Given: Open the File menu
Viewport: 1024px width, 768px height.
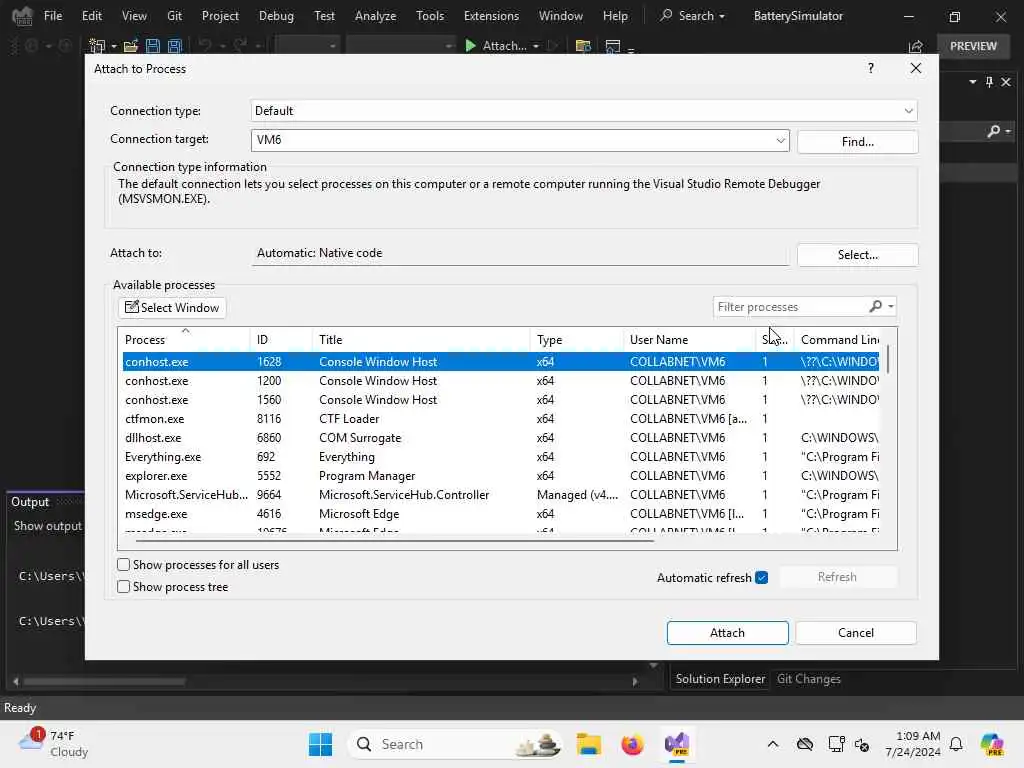Looking at the screenshot, I should 53,16.
